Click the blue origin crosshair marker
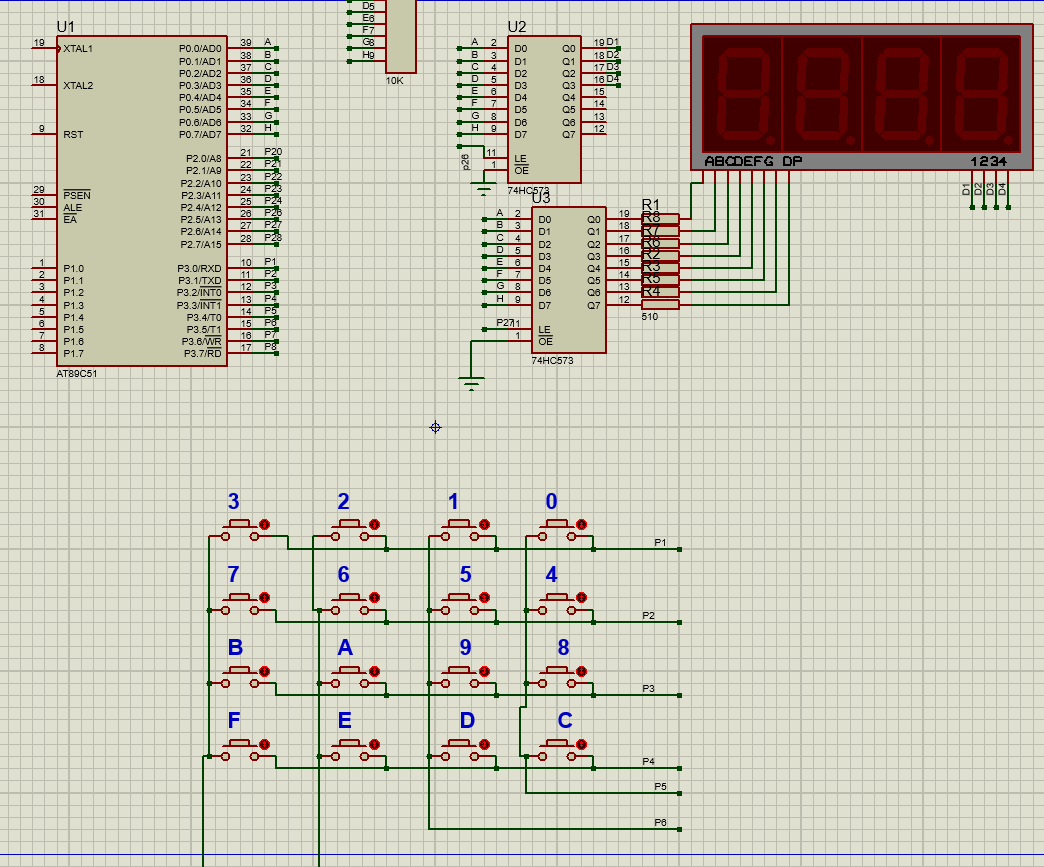The width and height of the screenshot is (1044, 867). tap(435, 428)
